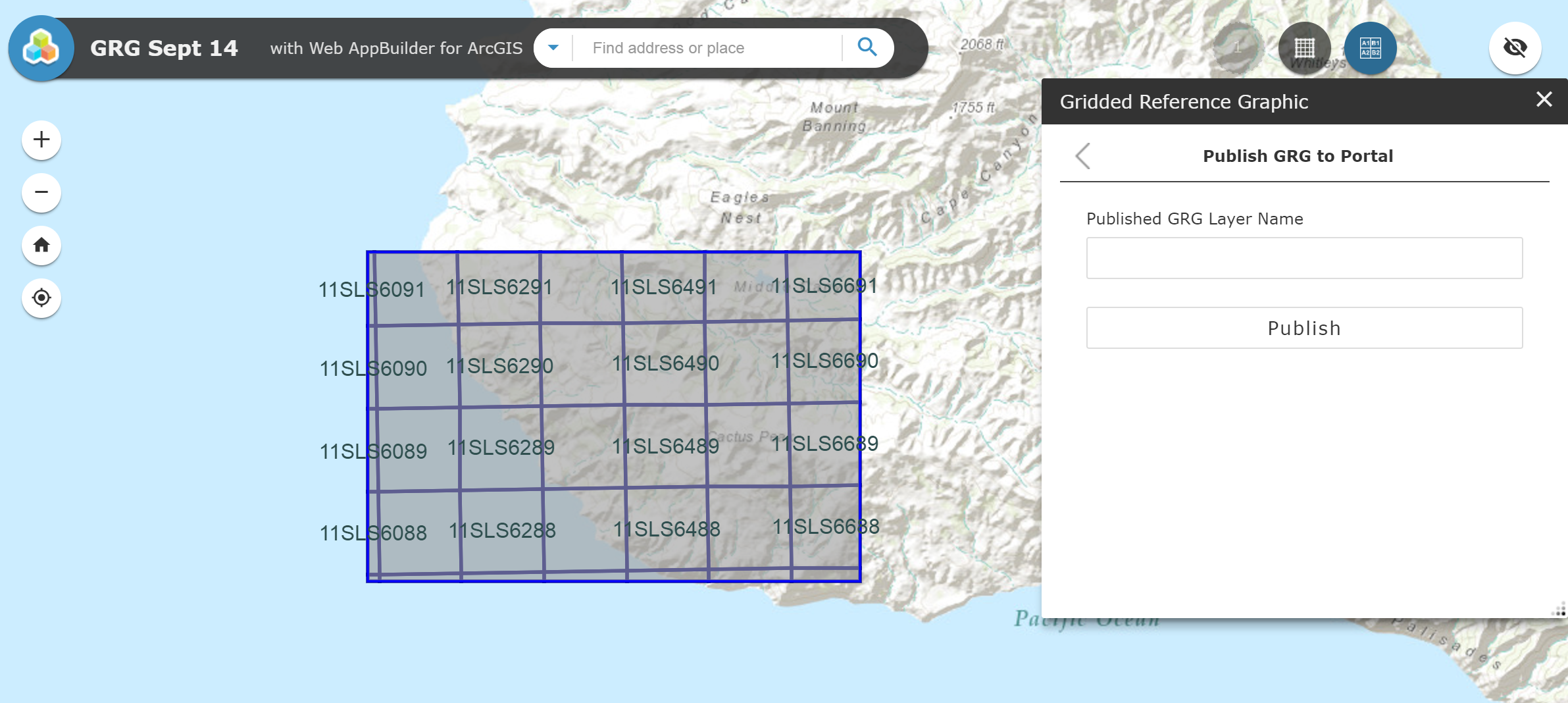Select the A1B1/A2B2 grid zones widget

pos(1371,47)
